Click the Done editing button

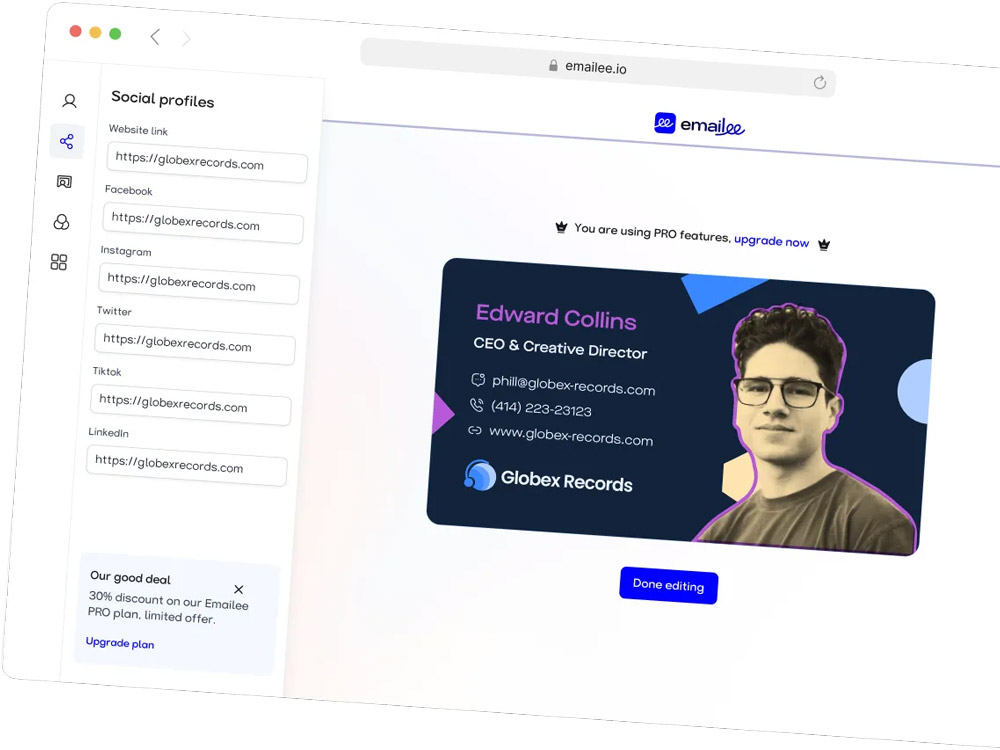[668, 585]
